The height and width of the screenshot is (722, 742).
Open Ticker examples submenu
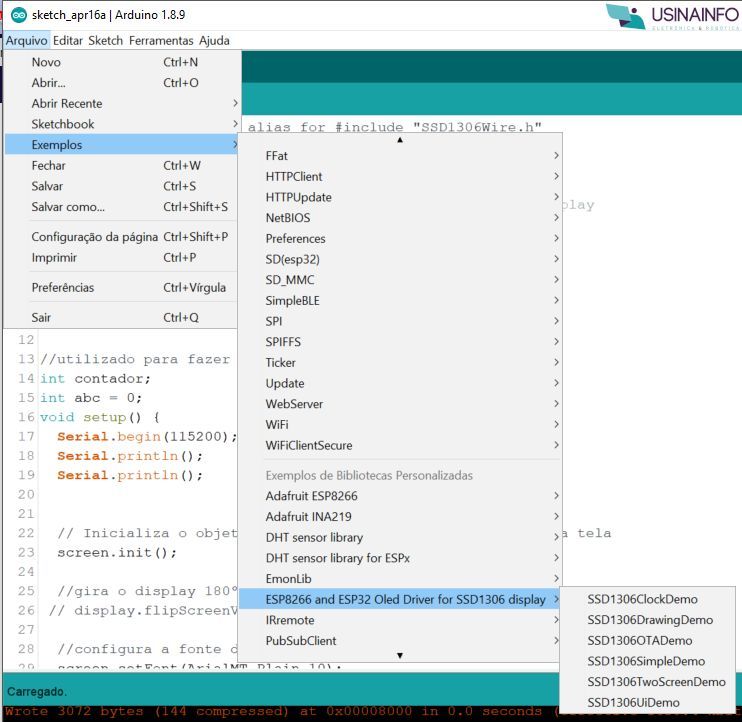(400, 362)
